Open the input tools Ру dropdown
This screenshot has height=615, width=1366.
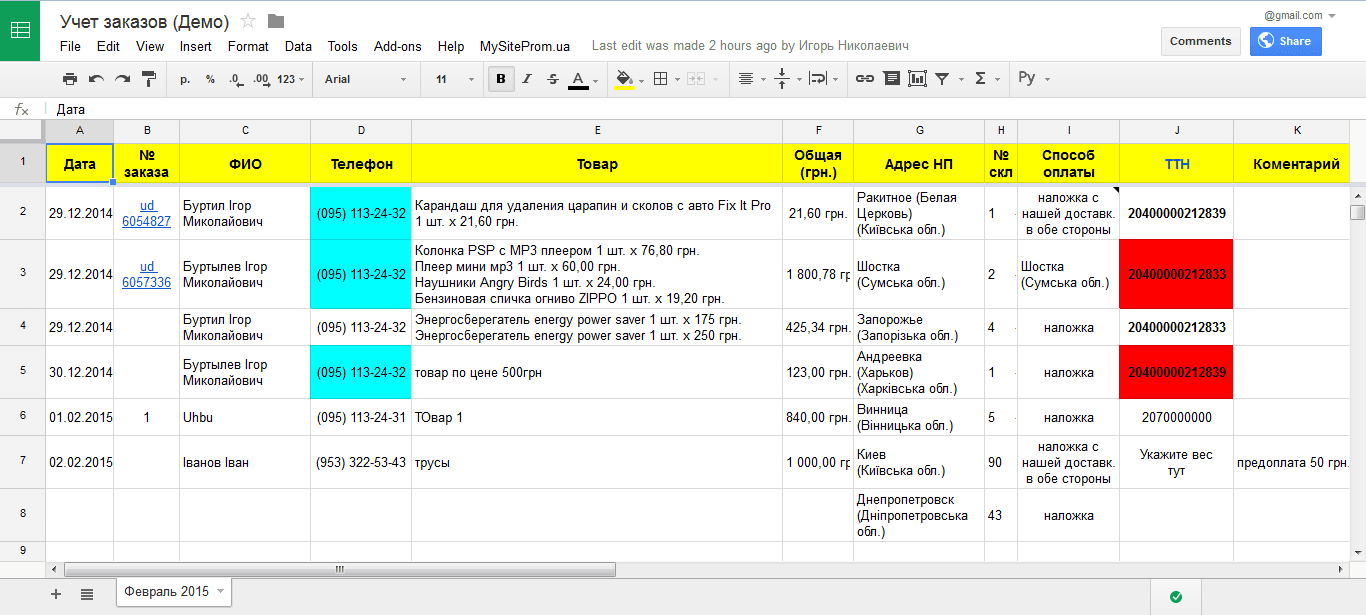click(x=1034, y=79)
